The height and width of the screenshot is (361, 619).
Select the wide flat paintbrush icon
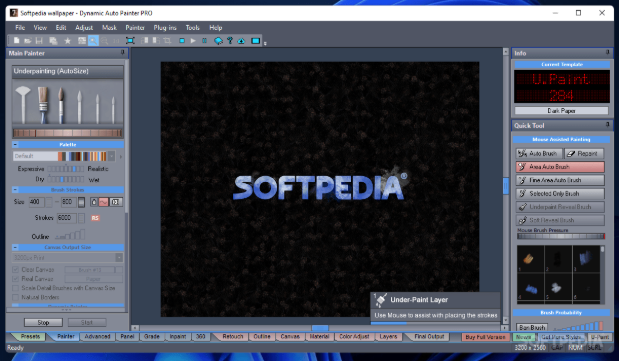click(x=43, y=105)
